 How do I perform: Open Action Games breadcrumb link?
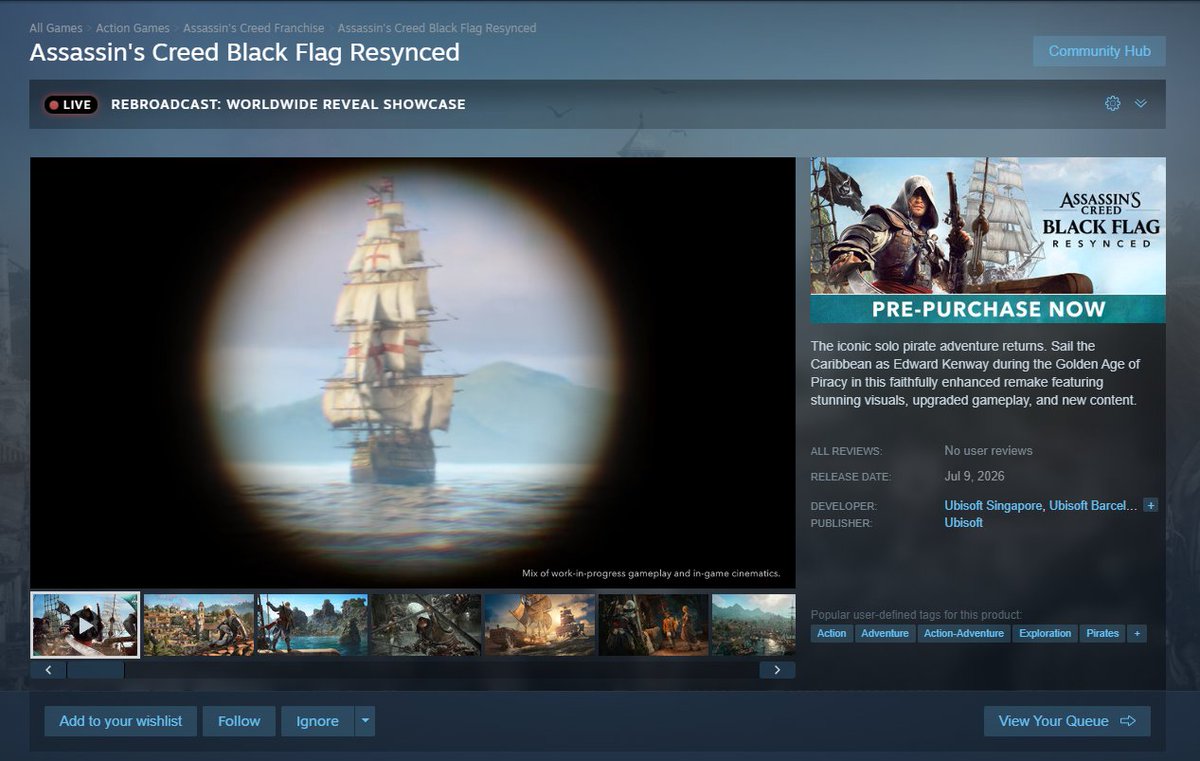(x=133, y=28)
